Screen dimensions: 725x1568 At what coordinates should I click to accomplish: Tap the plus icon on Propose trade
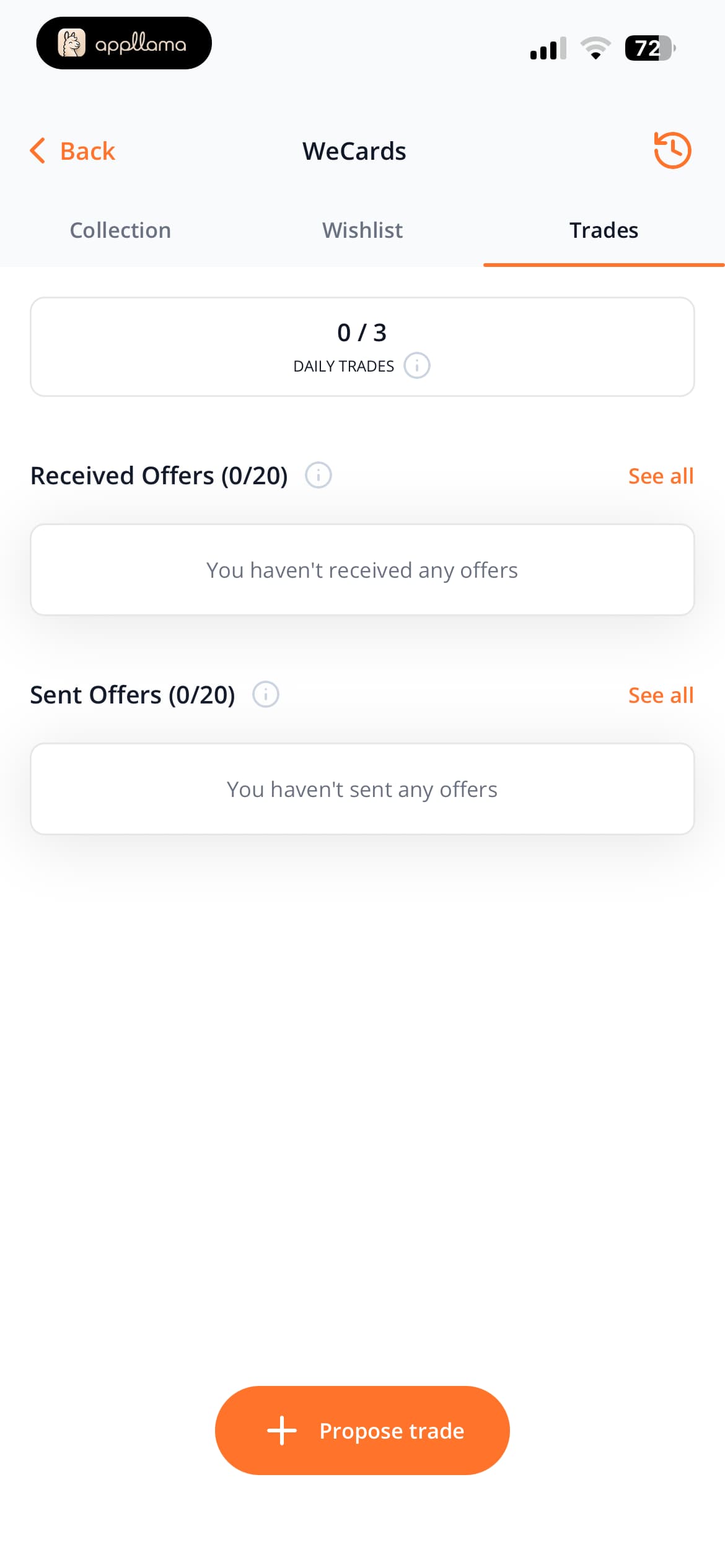pyautogui.click(x=282, y=1431)
